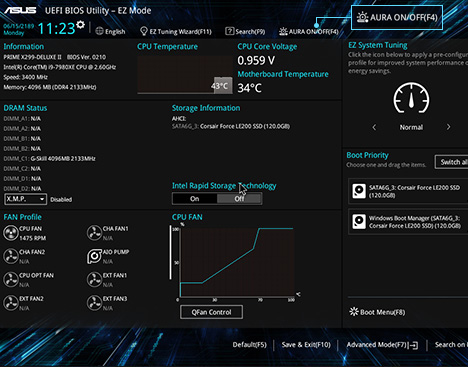Click the EZ Tuning Wizard lightbulb icon
Image resolution: width=468 pixels, height=367 pixels.
pyautogui.click(x=144, y=31)
